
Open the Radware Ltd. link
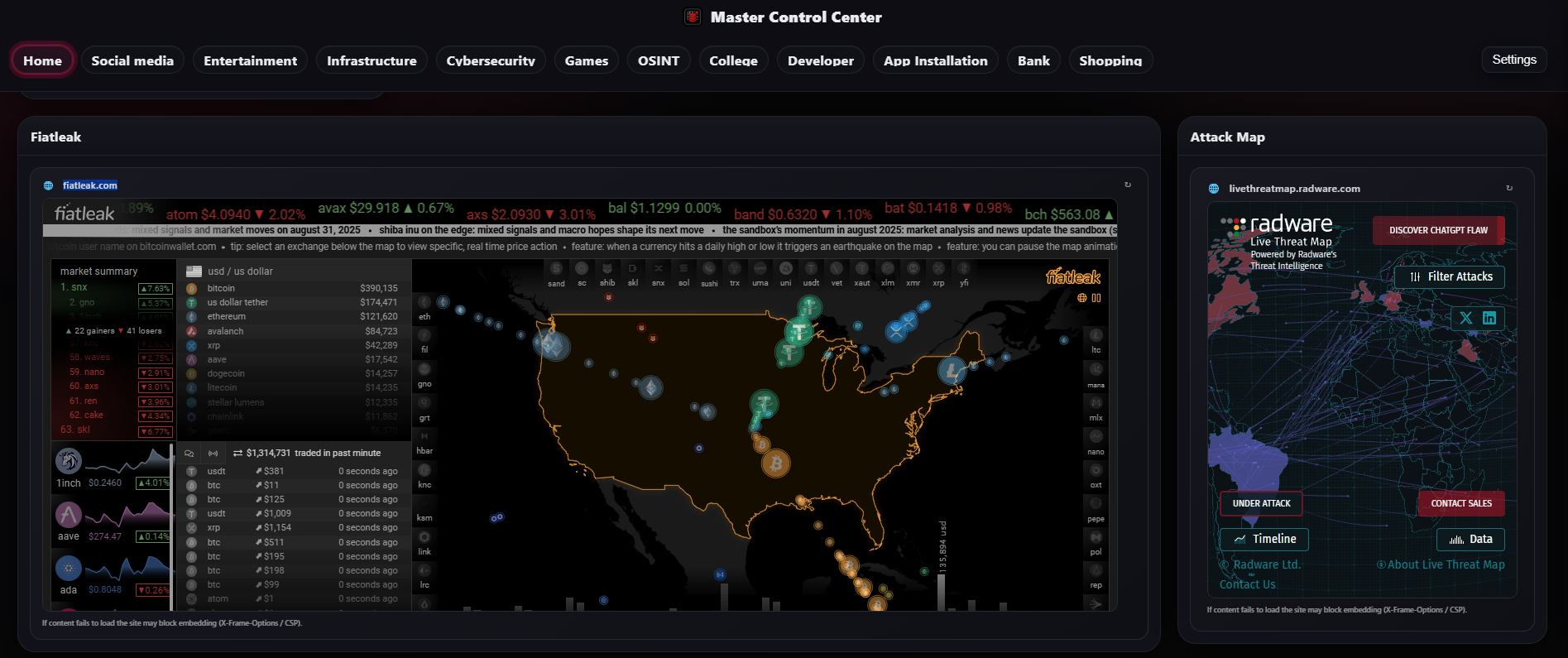[x=1260, y=564]
